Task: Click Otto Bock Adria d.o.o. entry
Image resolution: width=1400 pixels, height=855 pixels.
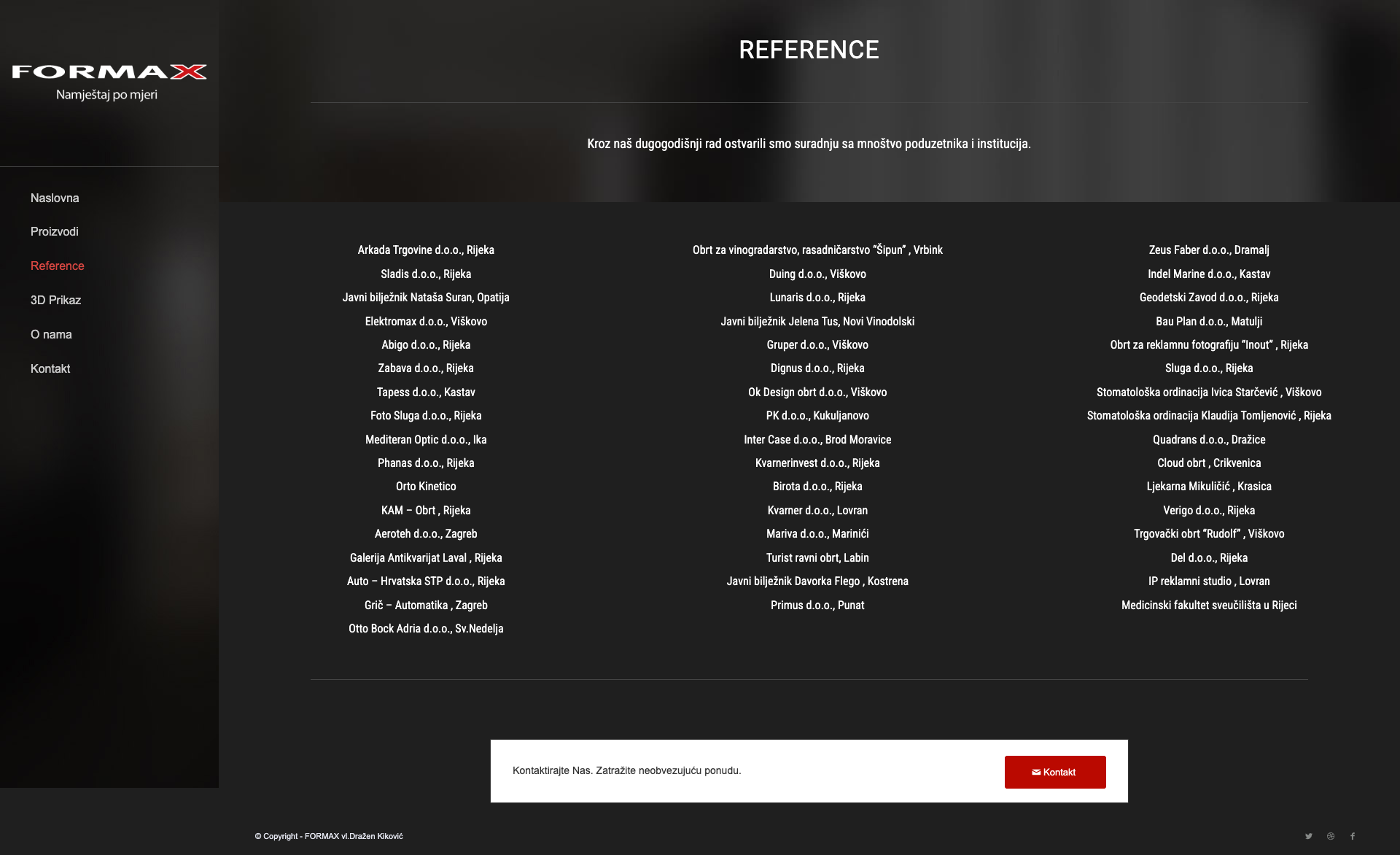Action: click(426, 629)
